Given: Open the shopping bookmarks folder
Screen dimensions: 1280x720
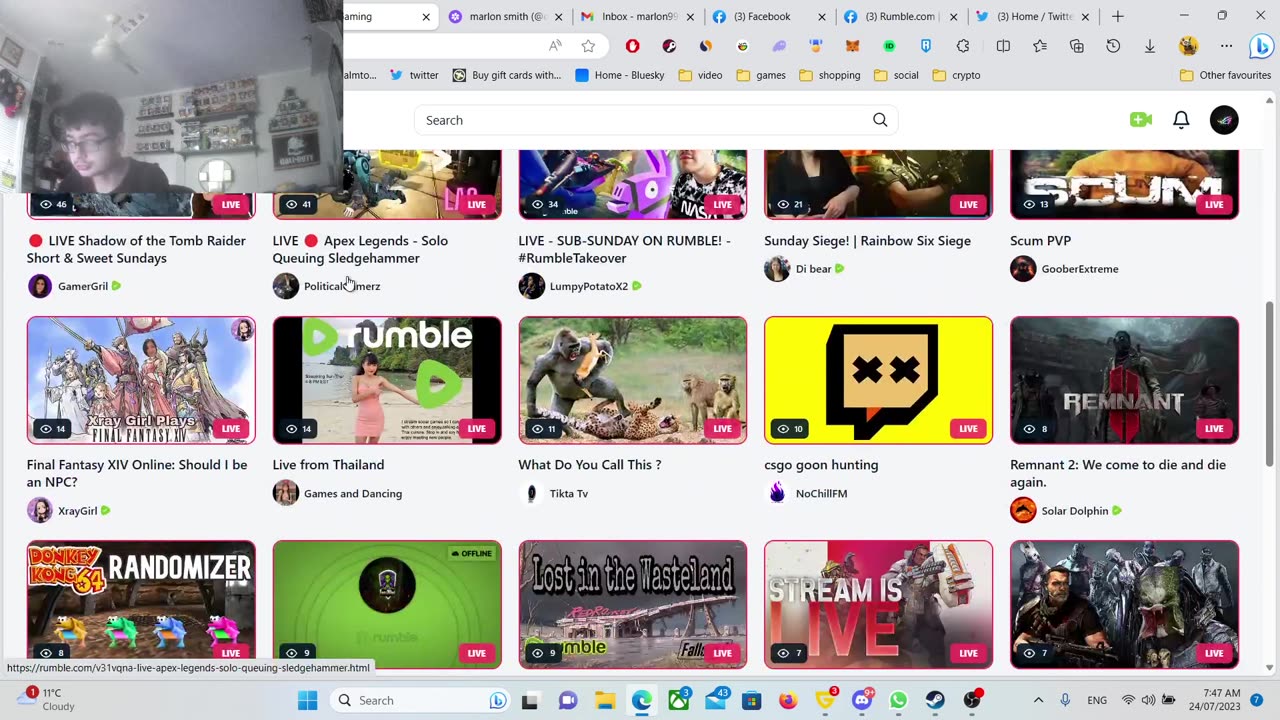Looking at the screenshot, I should pyautogui.click(x=829, y=75).
